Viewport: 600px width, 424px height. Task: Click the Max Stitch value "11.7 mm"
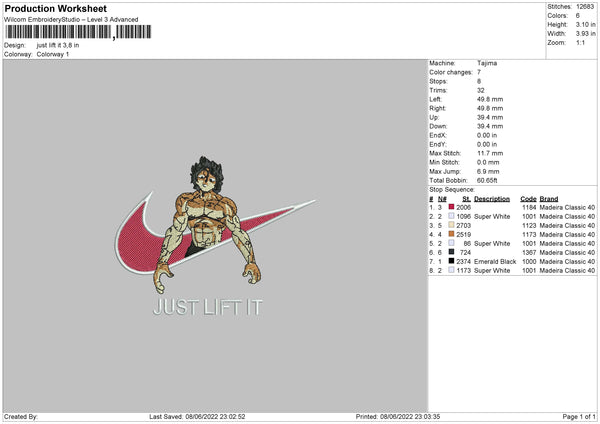click(x=490, y=153)
